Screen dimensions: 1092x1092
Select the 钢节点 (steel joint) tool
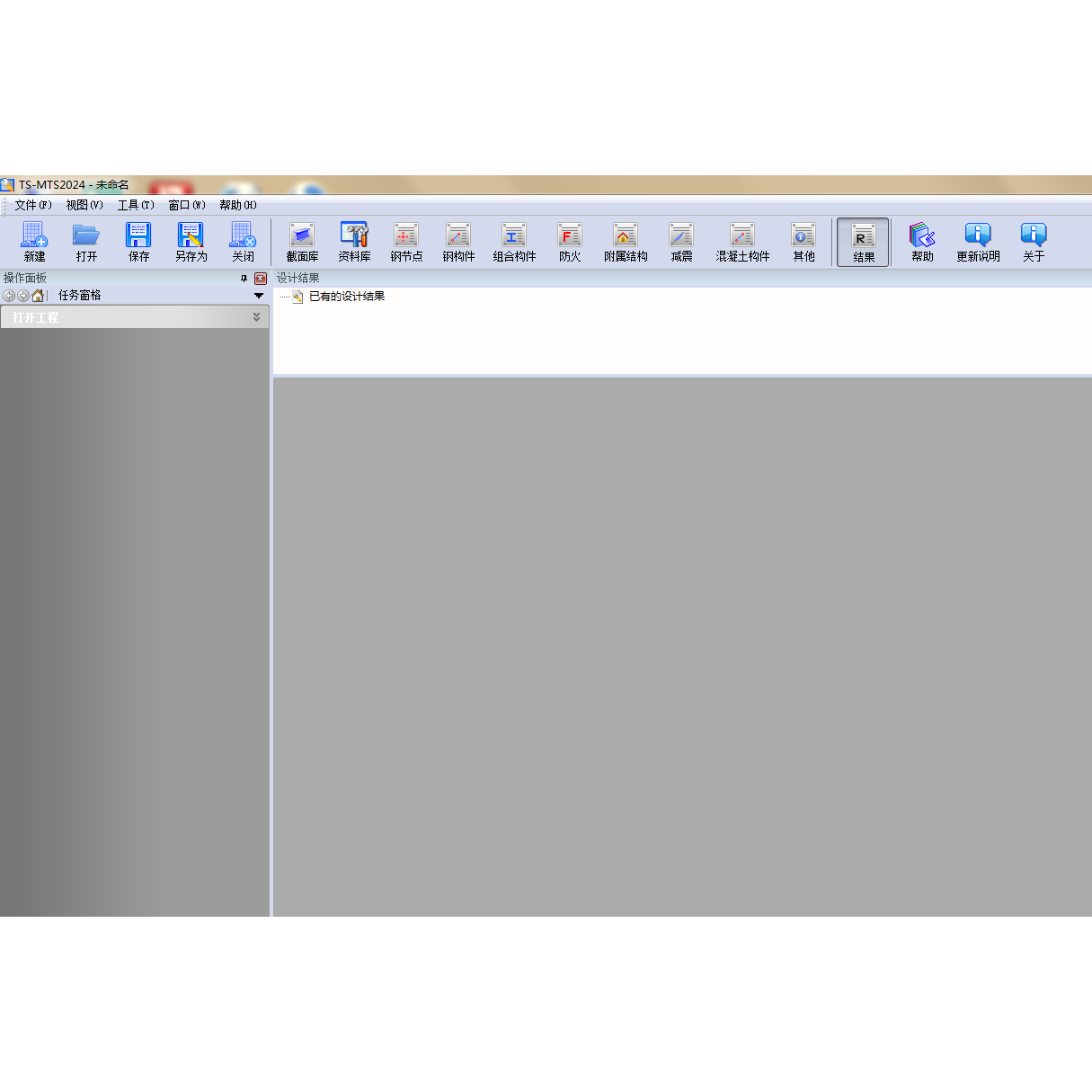pos(406,242)
